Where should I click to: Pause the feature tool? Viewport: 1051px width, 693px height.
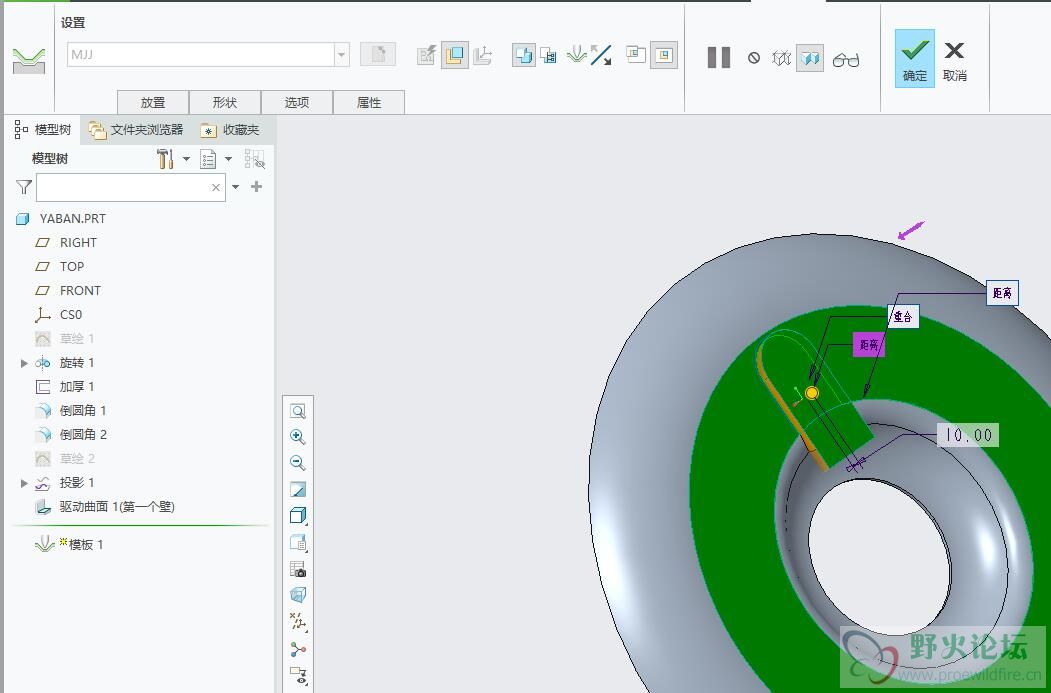719,58
